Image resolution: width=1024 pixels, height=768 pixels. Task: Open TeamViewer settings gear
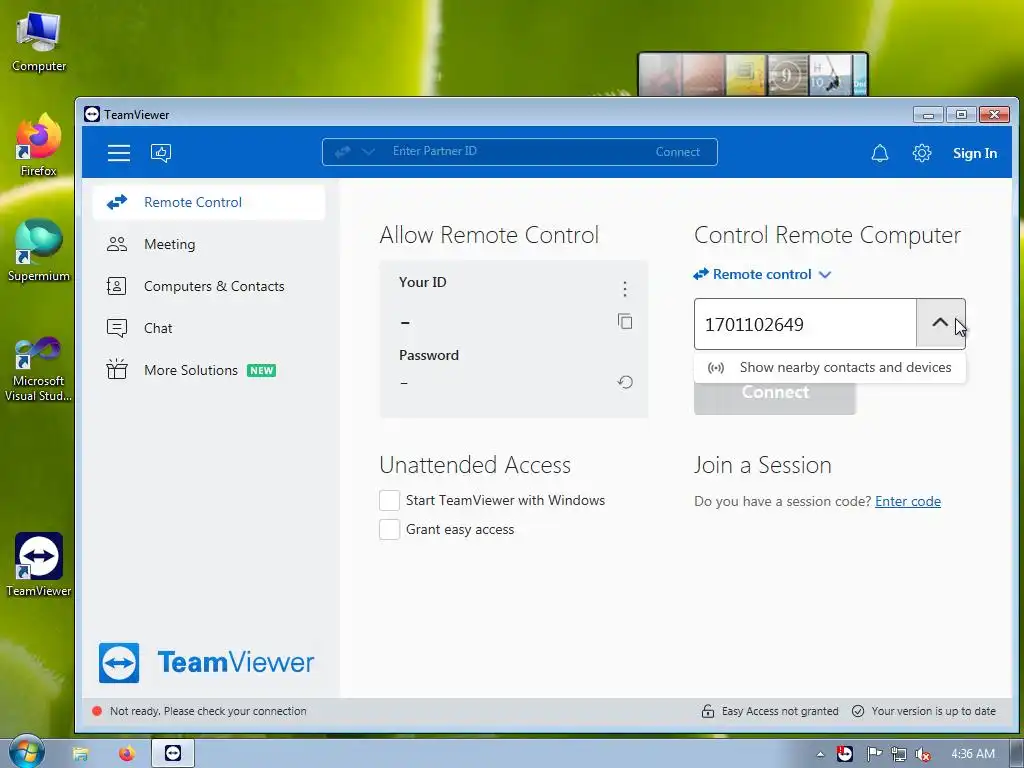pos(921,153)
